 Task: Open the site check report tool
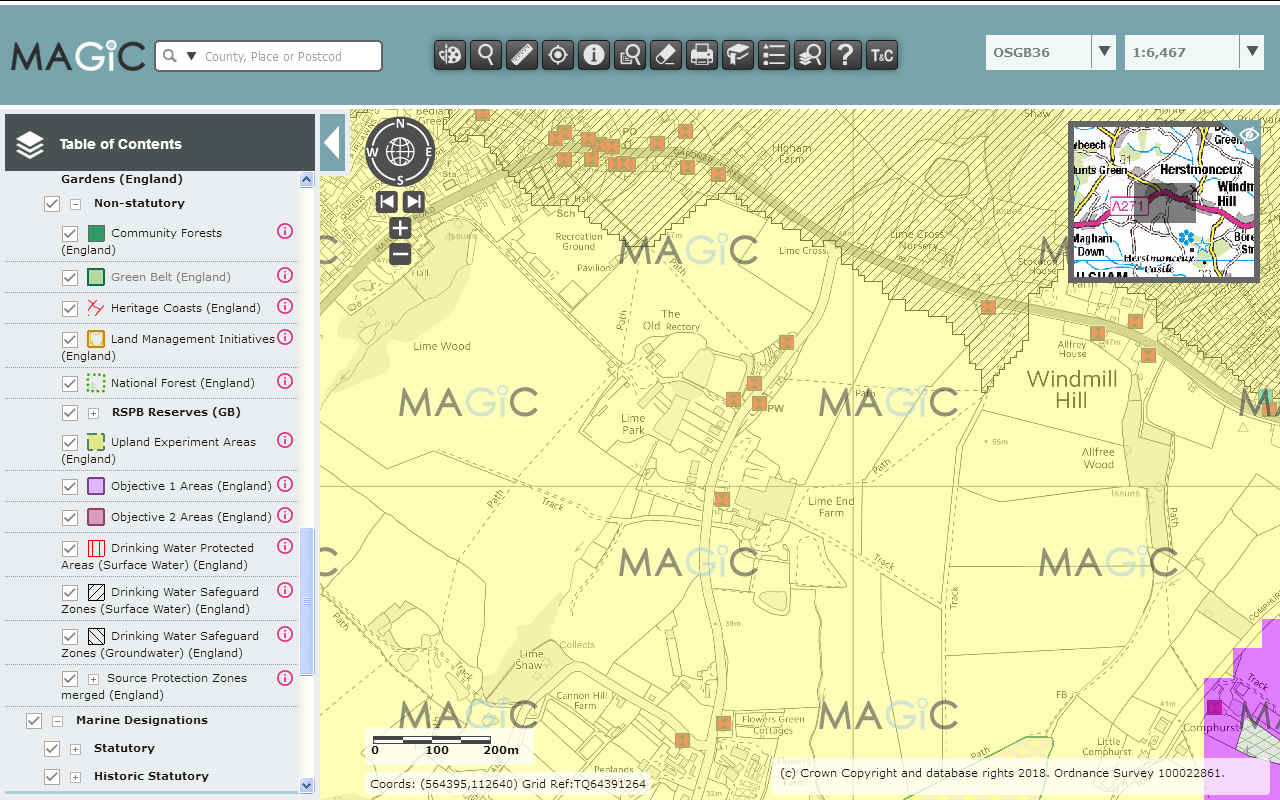[x=630, y=55]
